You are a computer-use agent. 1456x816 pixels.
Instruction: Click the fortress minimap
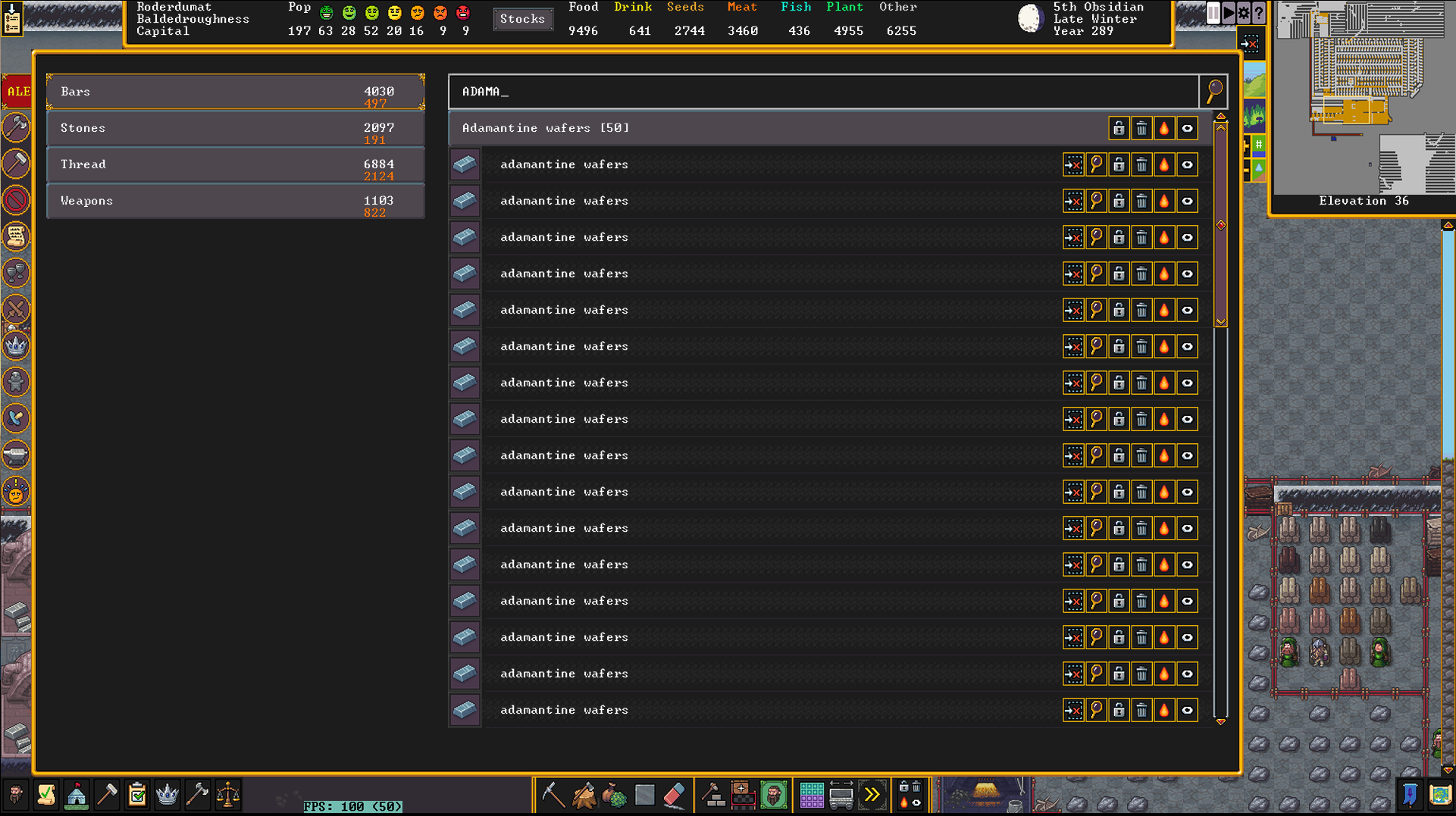coord(1363,97)
